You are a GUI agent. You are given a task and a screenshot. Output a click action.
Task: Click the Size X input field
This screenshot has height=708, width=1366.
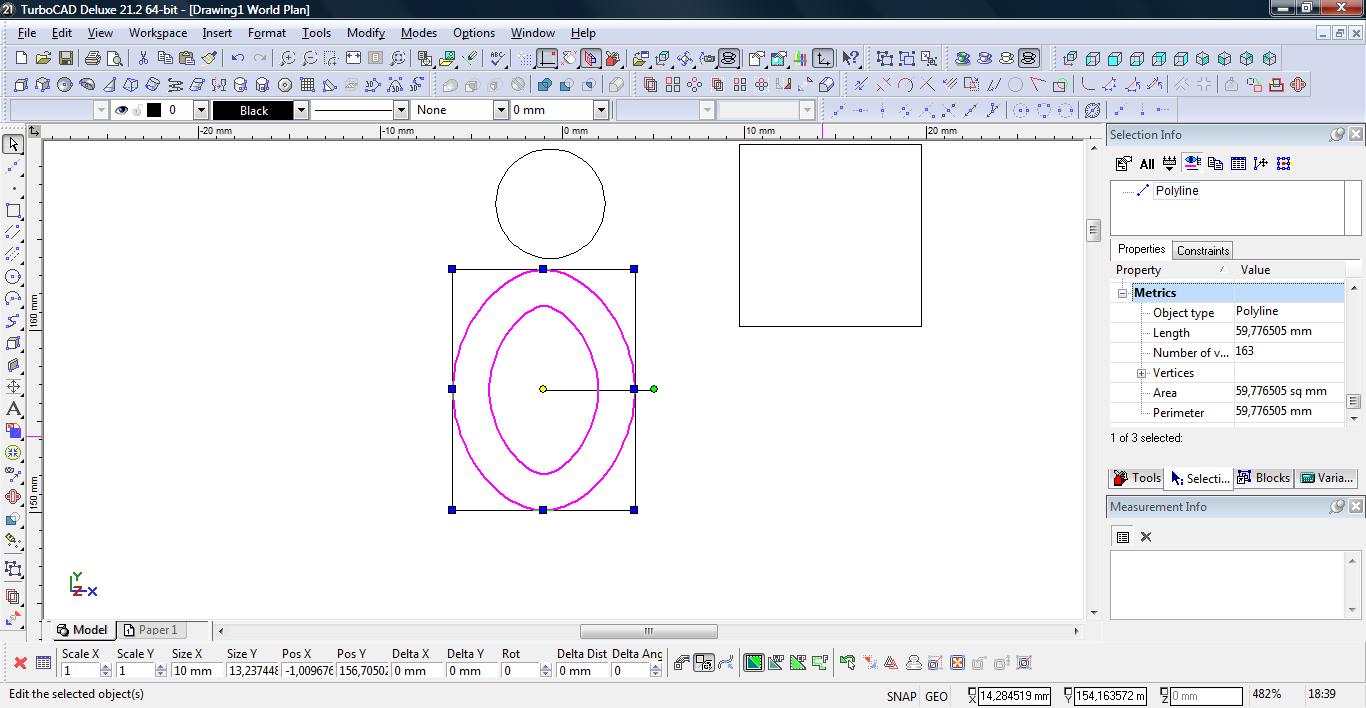pos(195,671)
